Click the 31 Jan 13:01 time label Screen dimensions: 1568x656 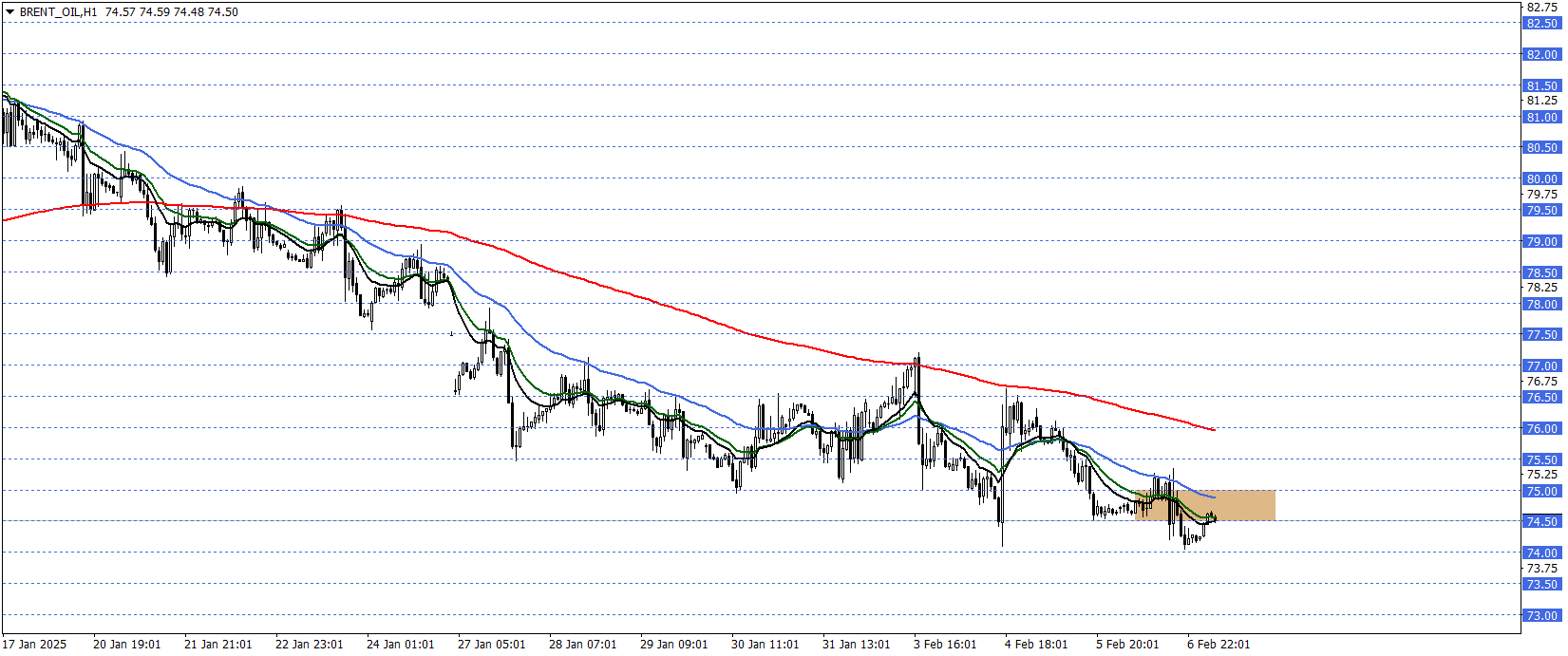[856, 644]
